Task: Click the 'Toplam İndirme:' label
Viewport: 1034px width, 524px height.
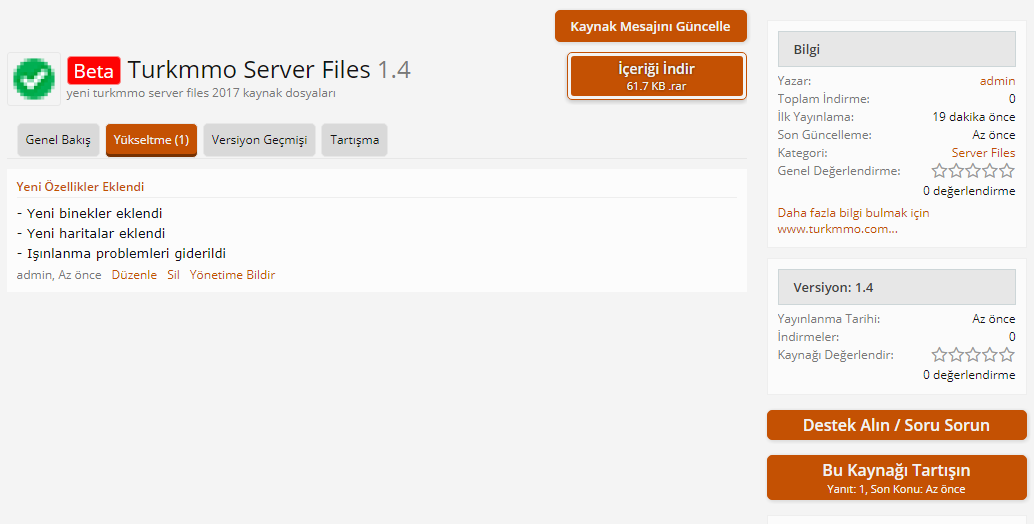Action: point(824,99)
